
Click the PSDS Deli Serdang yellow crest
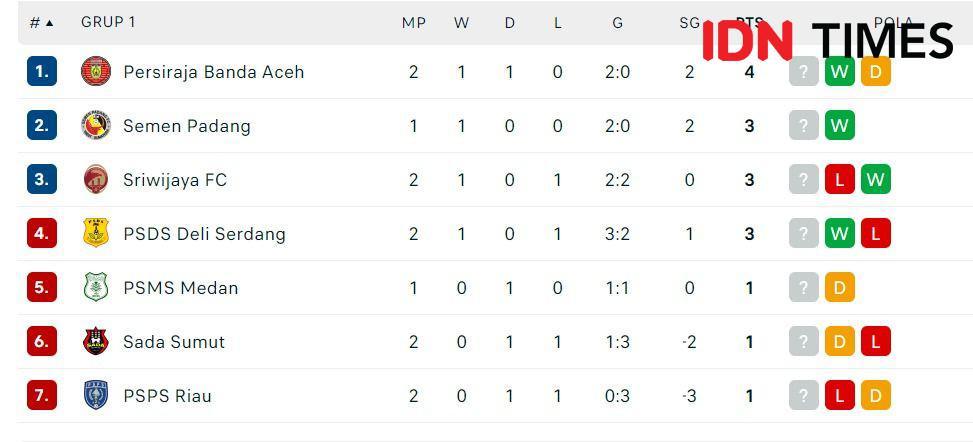point(96,233)
